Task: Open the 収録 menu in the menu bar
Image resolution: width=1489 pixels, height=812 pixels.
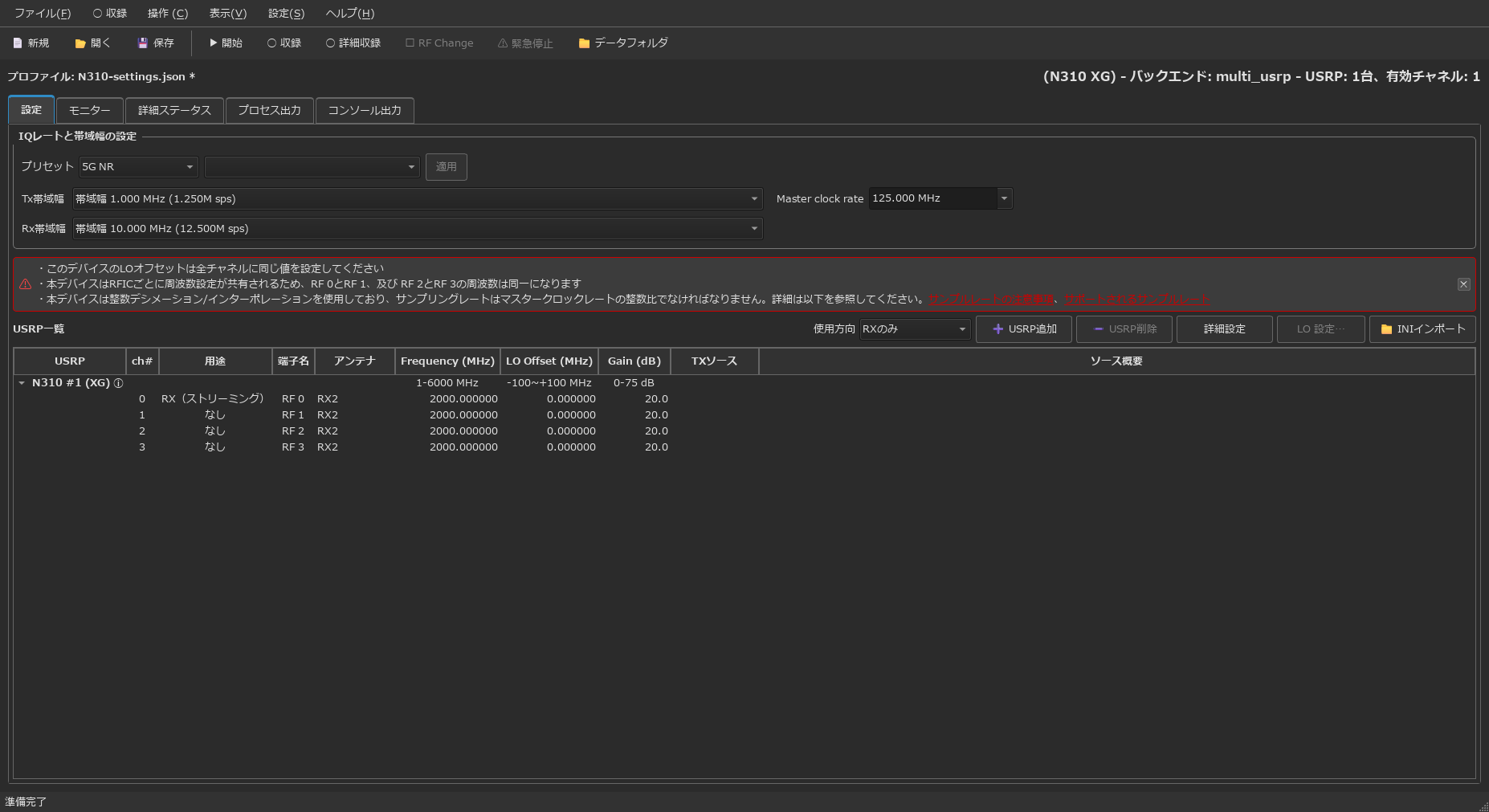Action: pos(110,14)
